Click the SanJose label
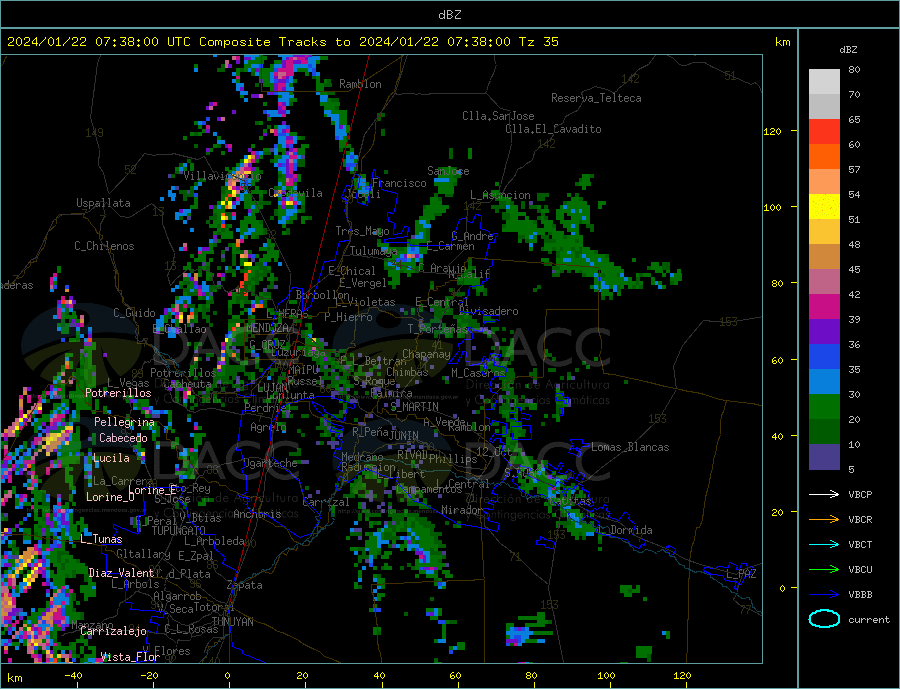 click(448, 171)
